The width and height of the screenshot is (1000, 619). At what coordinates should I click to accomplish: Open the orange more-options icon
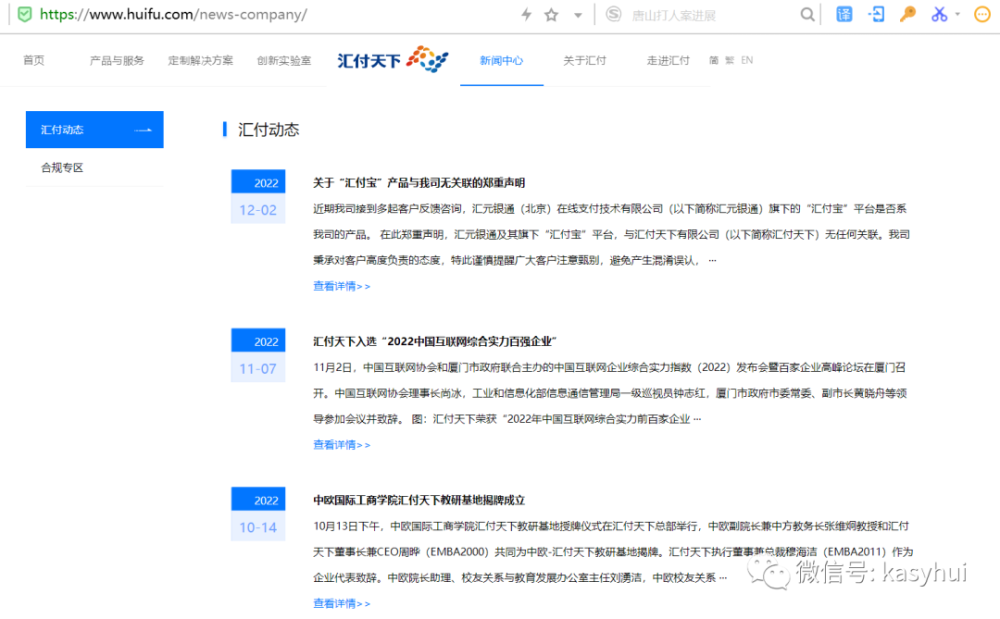(x=983, y=14)
